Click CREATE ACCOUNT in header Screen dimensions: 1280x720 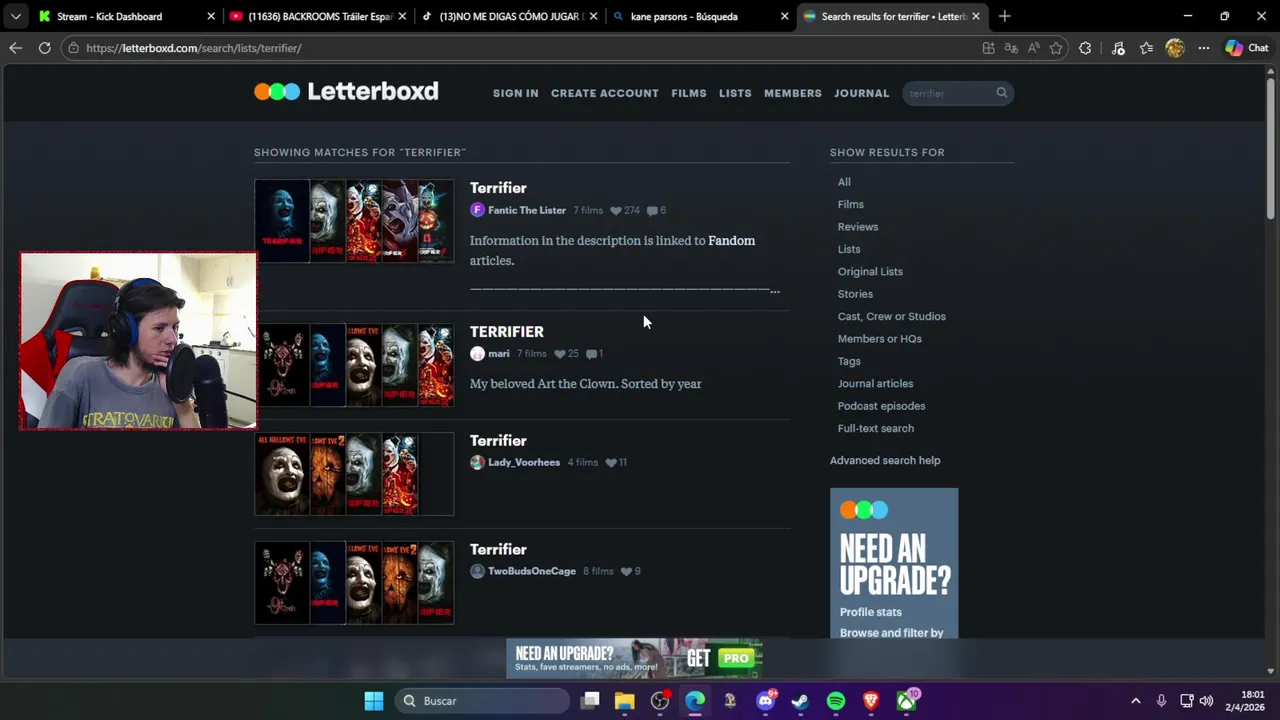[605, 93]
